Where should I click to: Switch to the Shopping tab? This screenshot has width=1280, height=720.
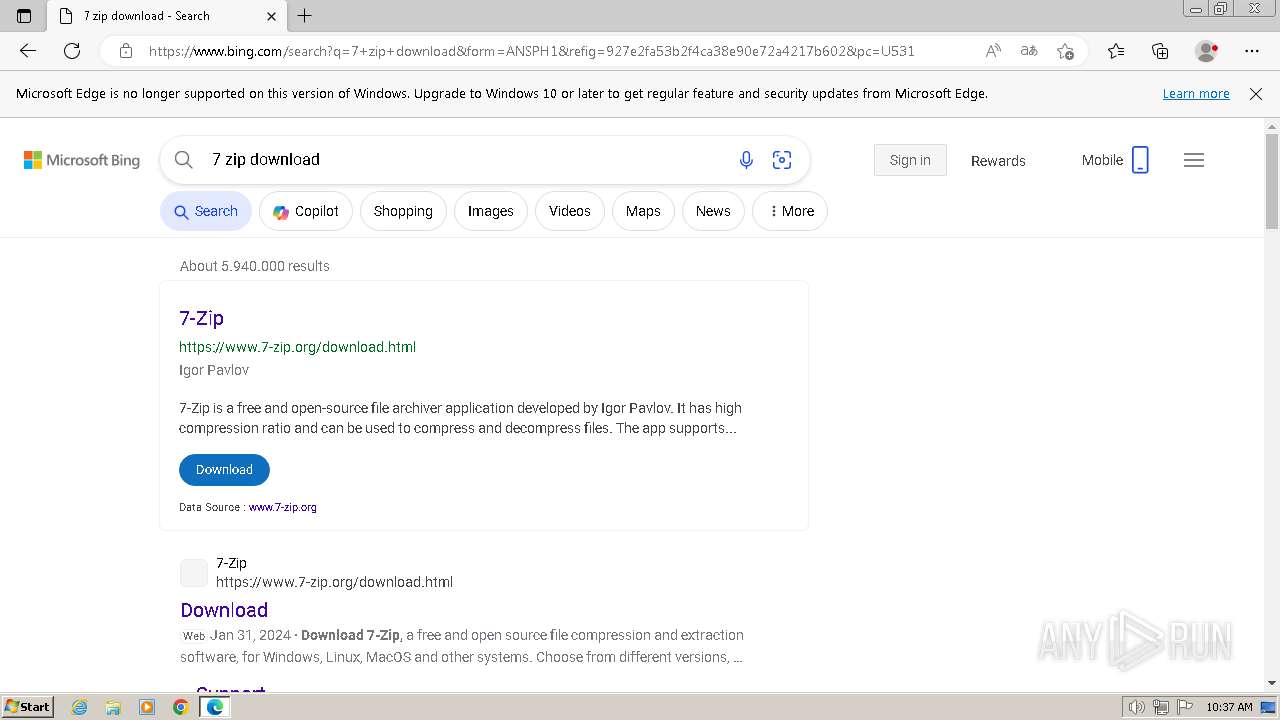[x=403, y=211]
